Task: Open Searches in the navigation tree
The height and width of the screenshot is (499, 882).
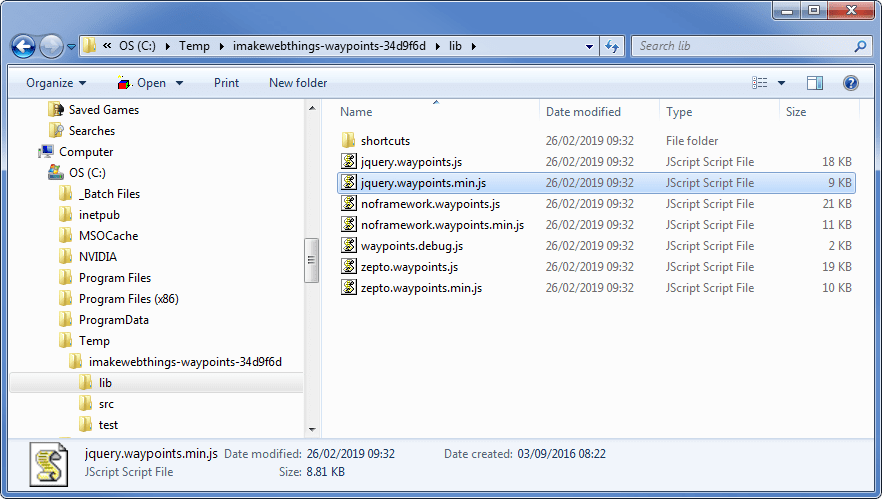Action: pyautogui.click(x=92, y=131)
